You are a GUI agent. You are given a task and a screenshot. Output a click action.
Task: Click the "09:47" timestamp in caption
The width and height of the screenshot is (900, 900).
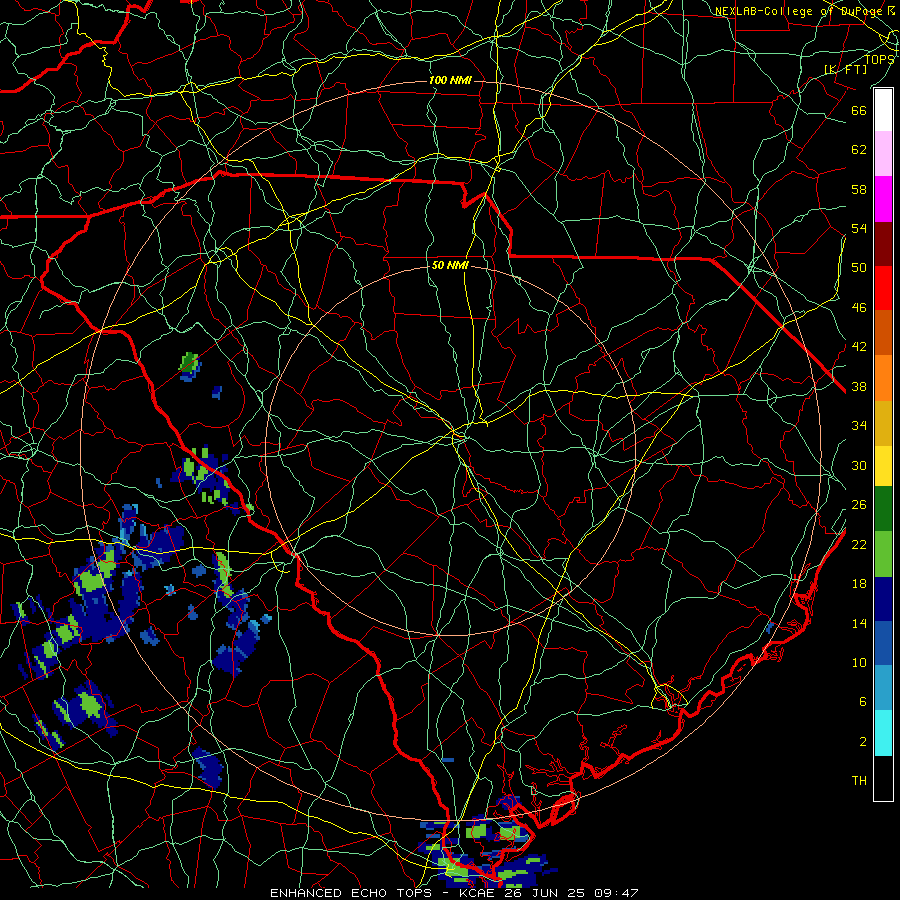pyautogui.click(x=615, y=893)
